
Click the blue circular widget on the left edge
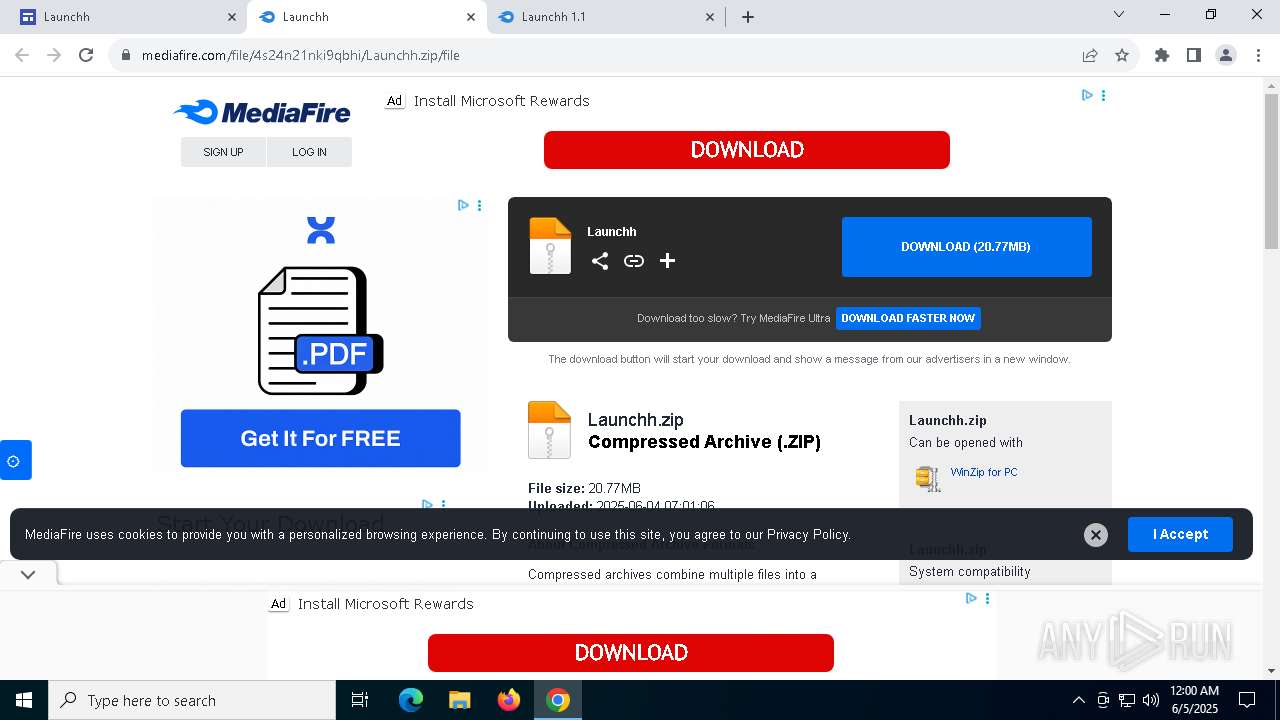pos(15,460)
